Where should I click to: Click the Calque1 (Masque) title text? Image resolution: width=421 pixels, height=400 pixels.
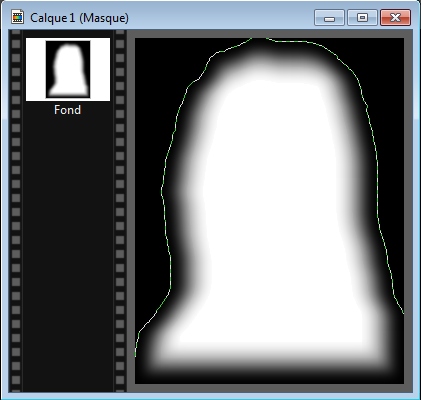pyautogui.click(x=79, y=18)
